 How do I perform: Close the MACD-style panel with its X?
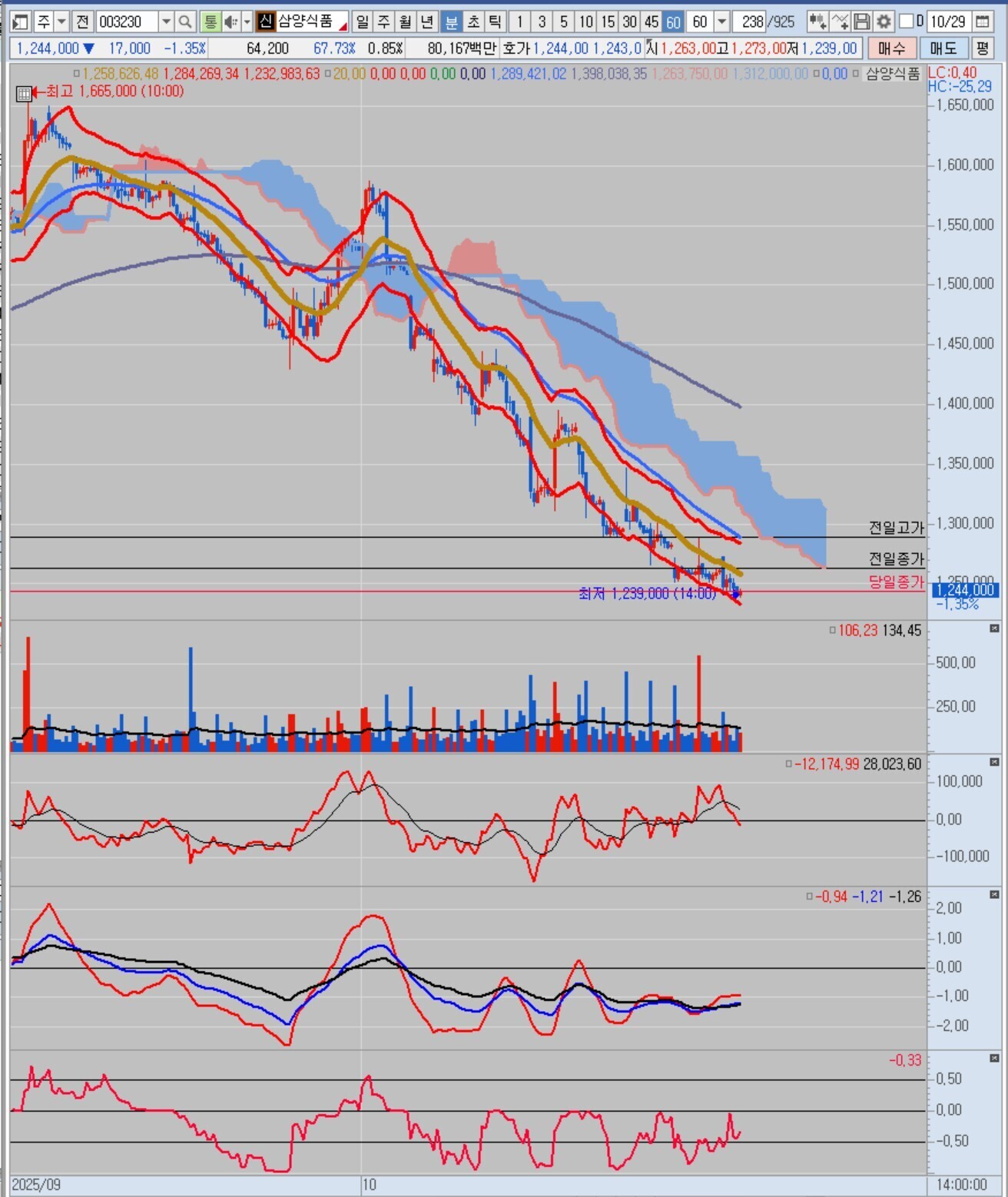[994, 895]
